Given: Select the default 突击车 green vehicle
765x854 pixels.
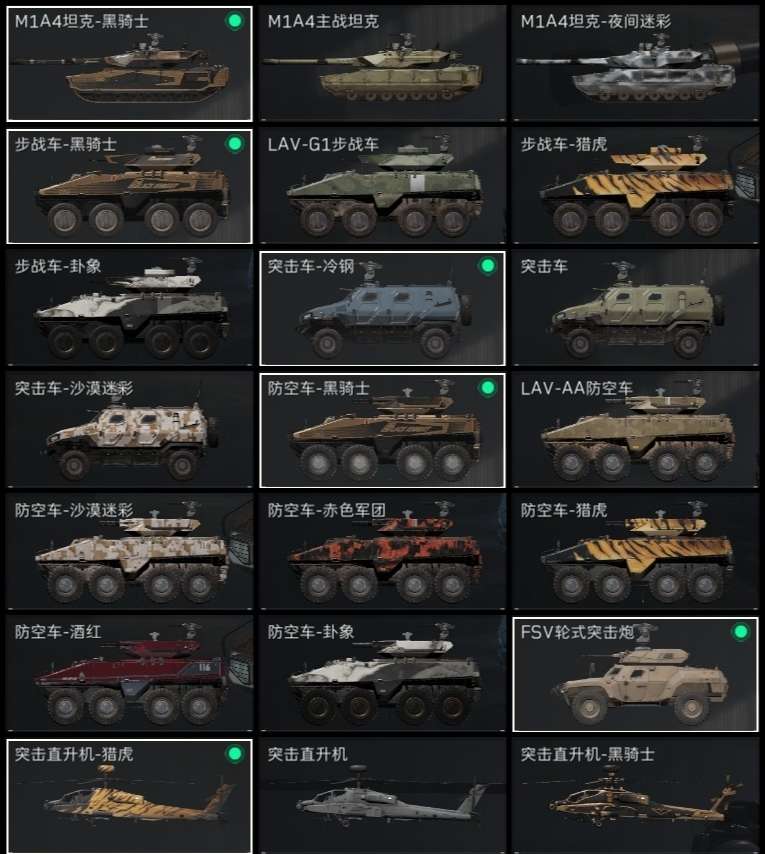Looking at the screenshot, I should pos(635,308).
